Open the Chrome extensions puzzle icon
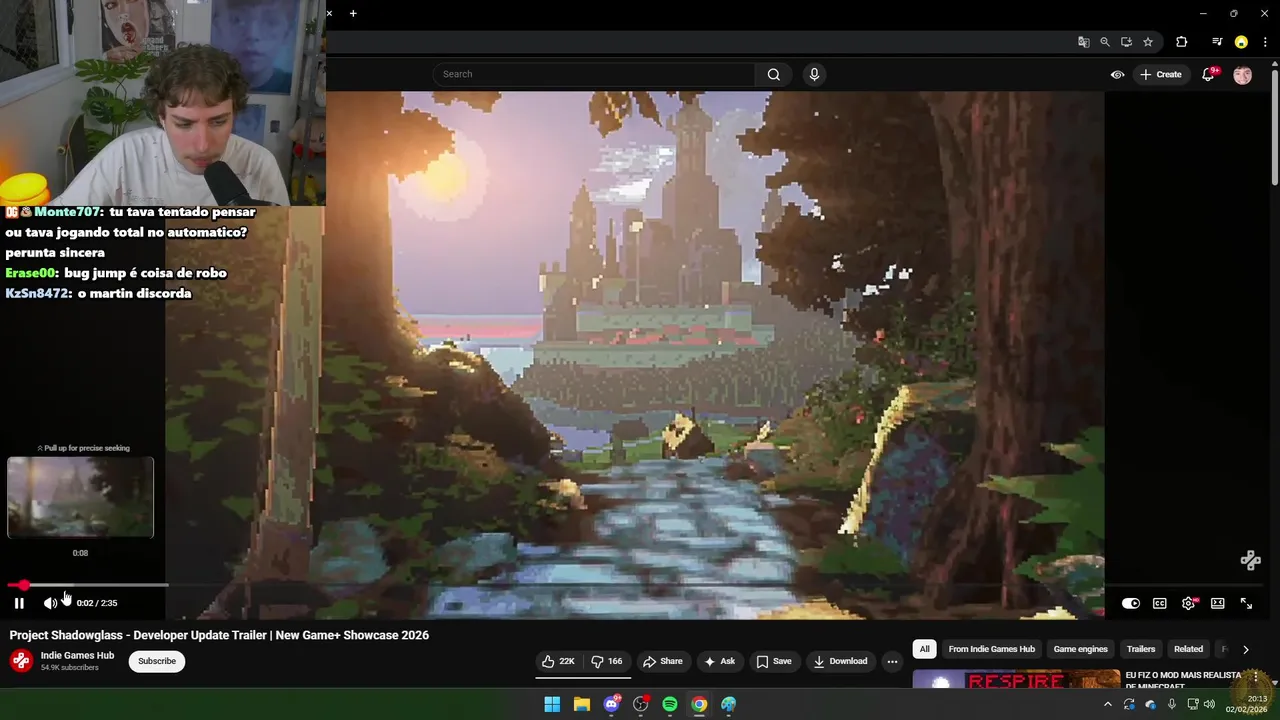Screen dimensions: 1280x720 pyautogui.click(x=1182, y=42)
